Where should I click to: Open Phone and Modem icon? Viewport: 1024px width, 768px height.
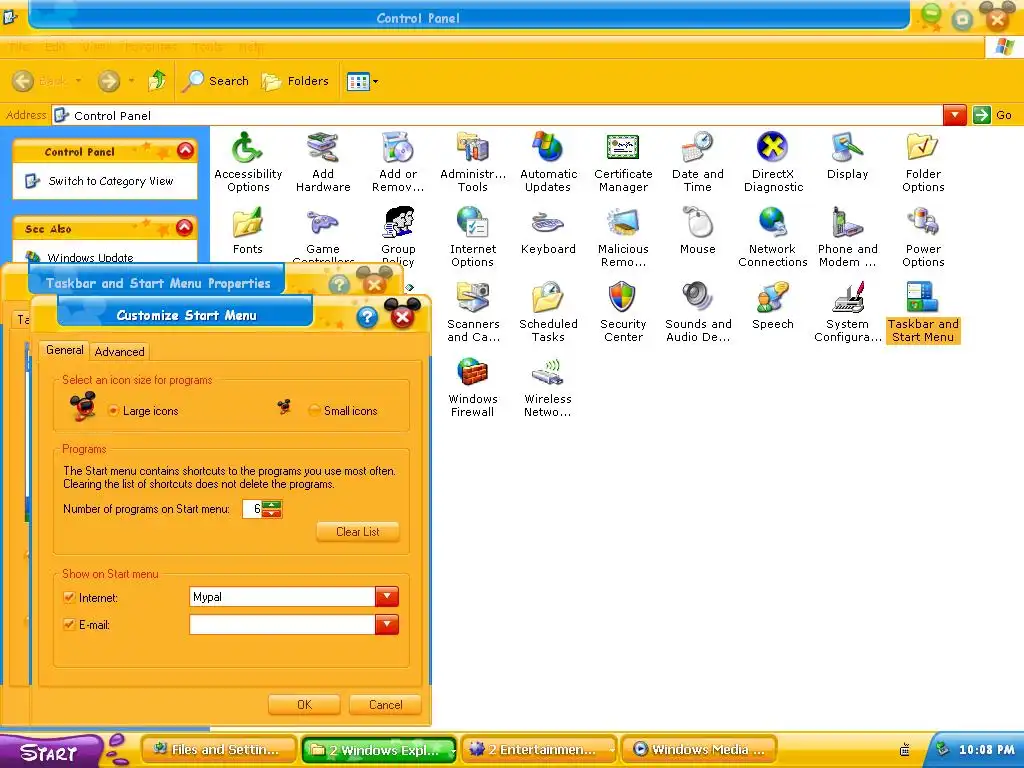pyautogui.click(x=848, y=236)
